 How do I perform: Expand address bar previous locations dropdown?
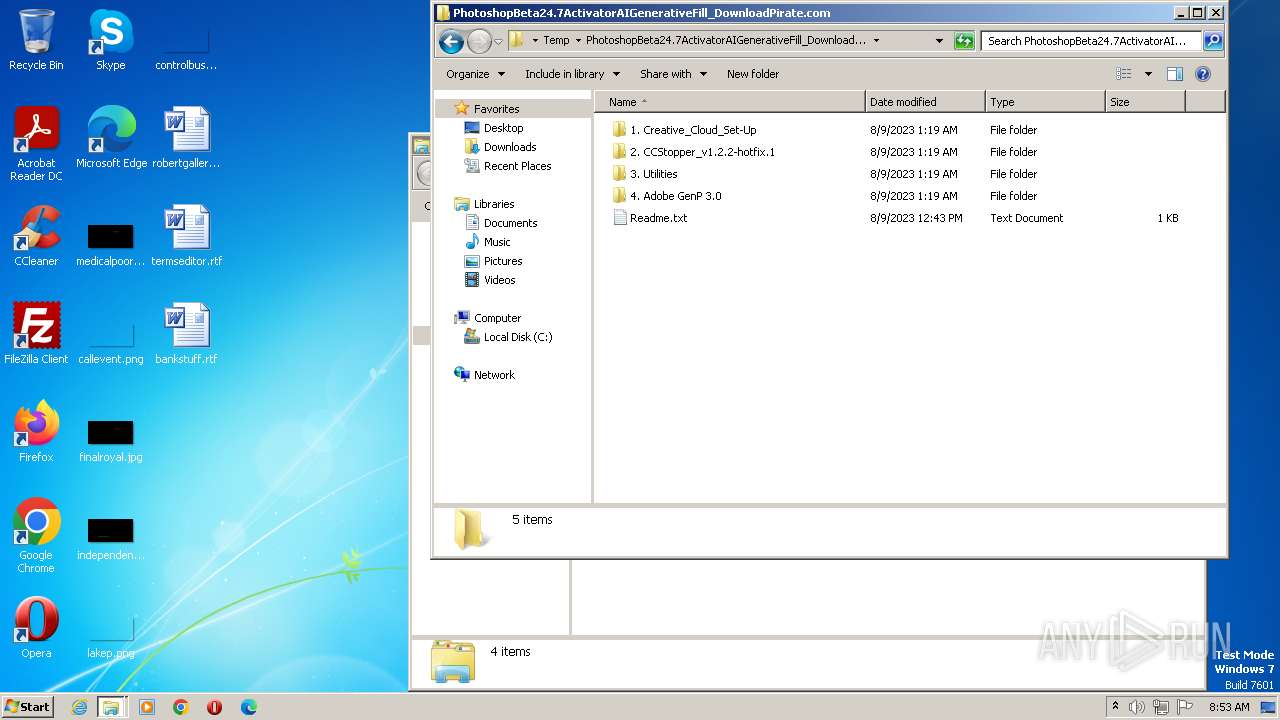point(939,41)
